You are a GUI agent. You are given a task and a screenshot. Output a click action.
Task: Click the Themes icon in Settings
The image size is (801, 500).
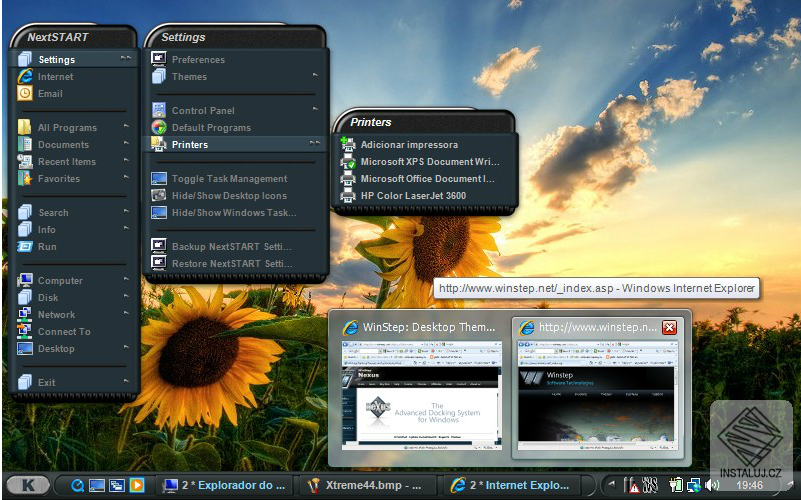[x=159, y=77]
